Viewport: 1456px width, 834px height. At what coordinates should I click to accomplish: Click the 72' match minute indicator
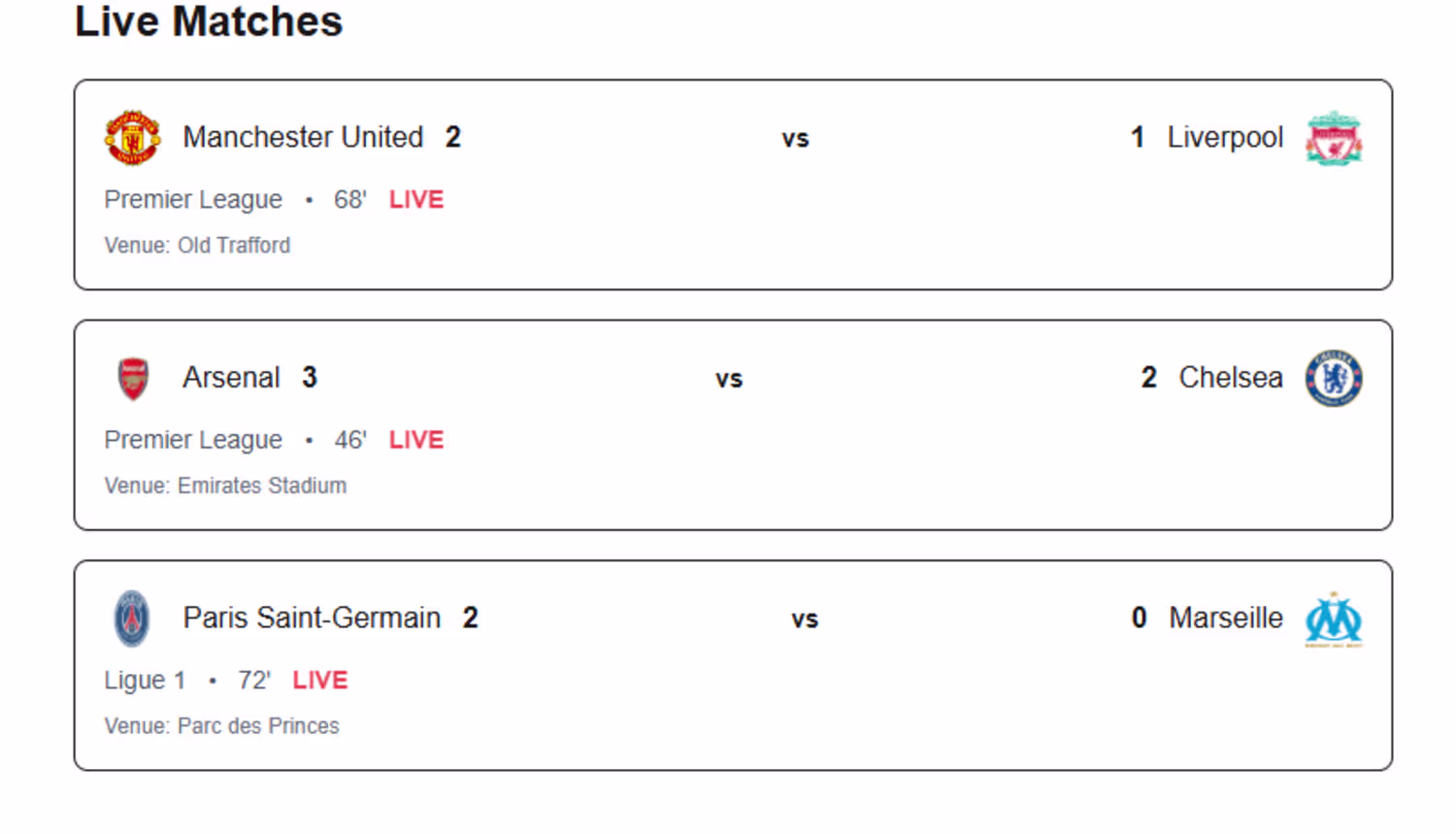(254, 681)
